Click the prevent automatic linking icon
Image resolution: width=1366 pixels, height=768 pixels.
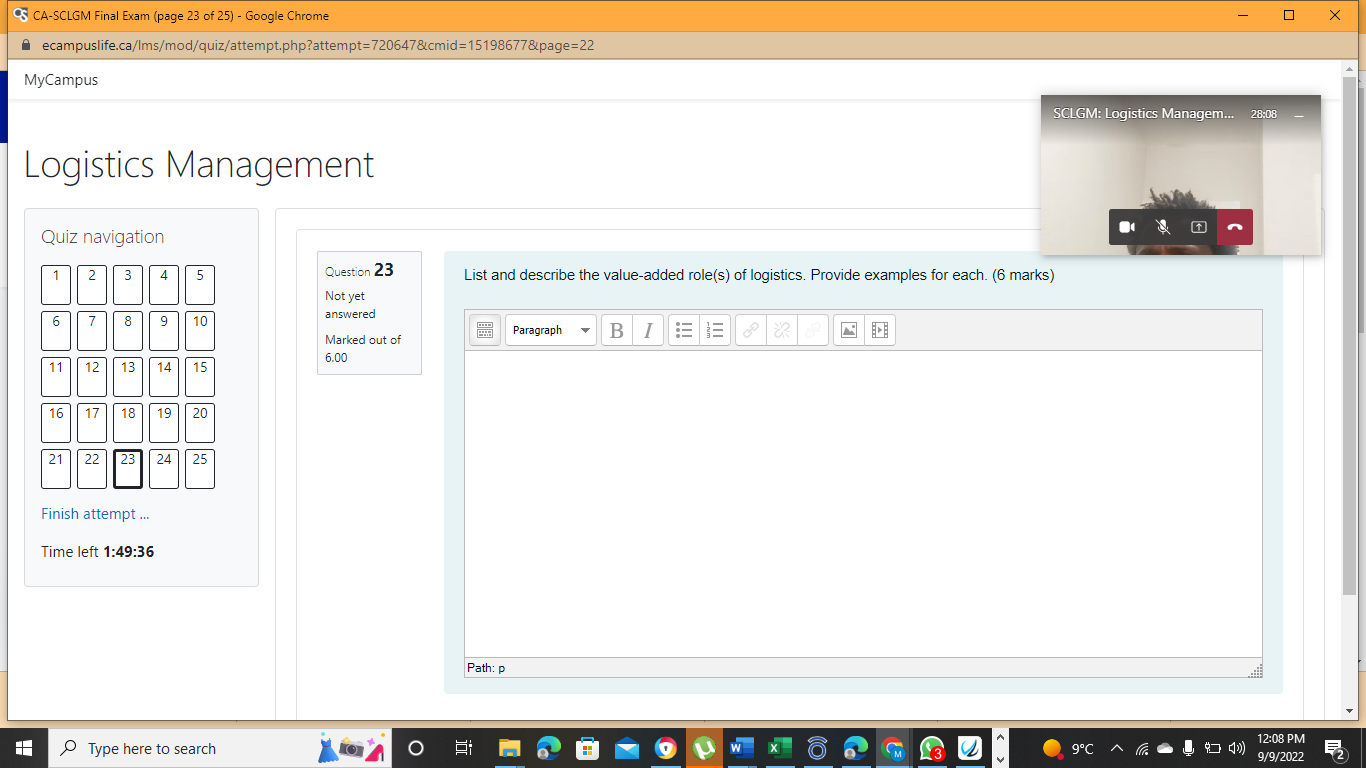tap(813, 330)
